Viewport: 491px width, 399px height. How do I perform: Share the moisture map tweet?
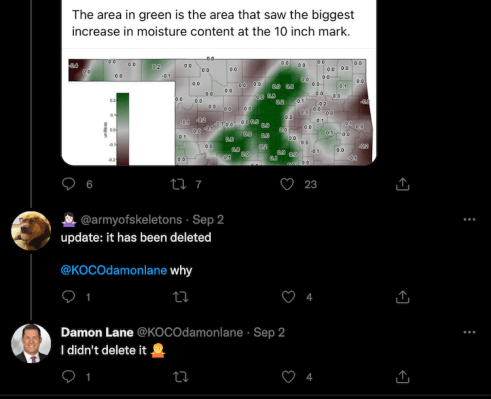click(x=402, y=184)
